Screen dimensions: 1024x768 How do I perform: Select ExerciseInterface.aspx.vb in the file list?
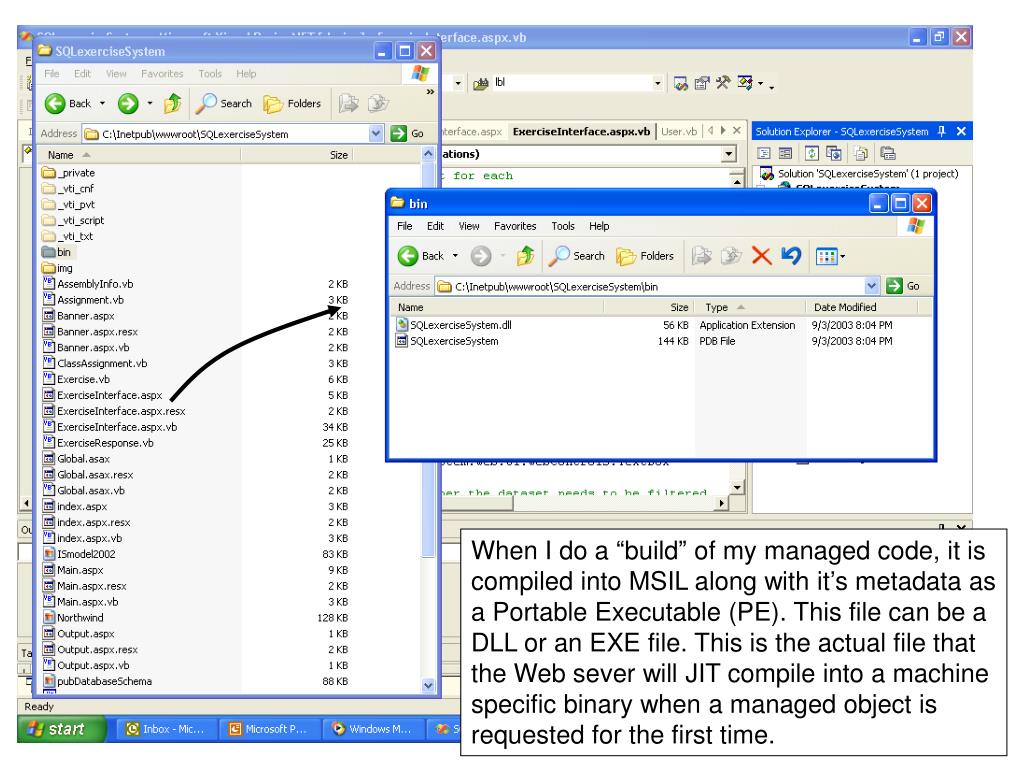110,426
